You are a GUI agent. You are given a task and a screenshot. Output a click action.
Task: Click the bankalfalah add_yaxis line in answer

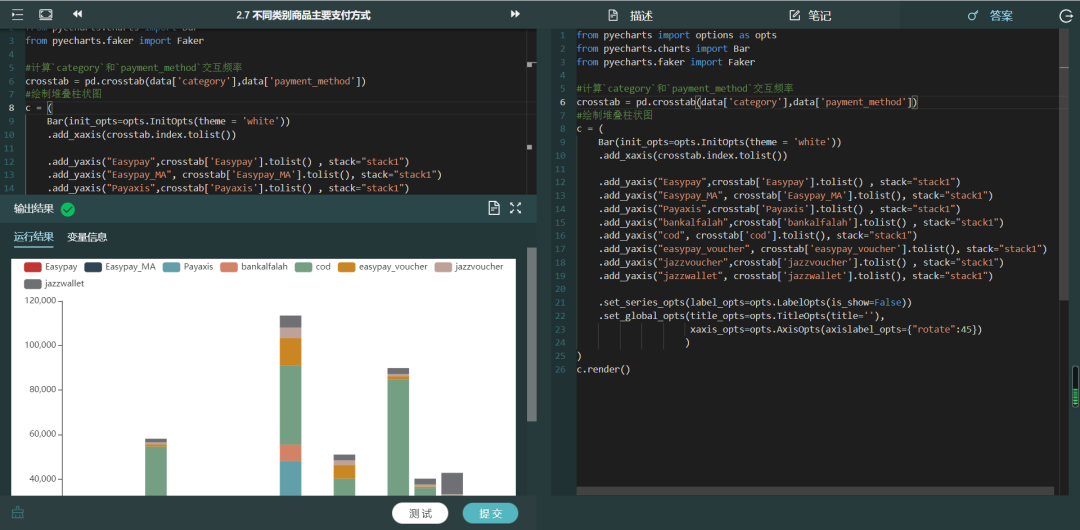point(801,223)
